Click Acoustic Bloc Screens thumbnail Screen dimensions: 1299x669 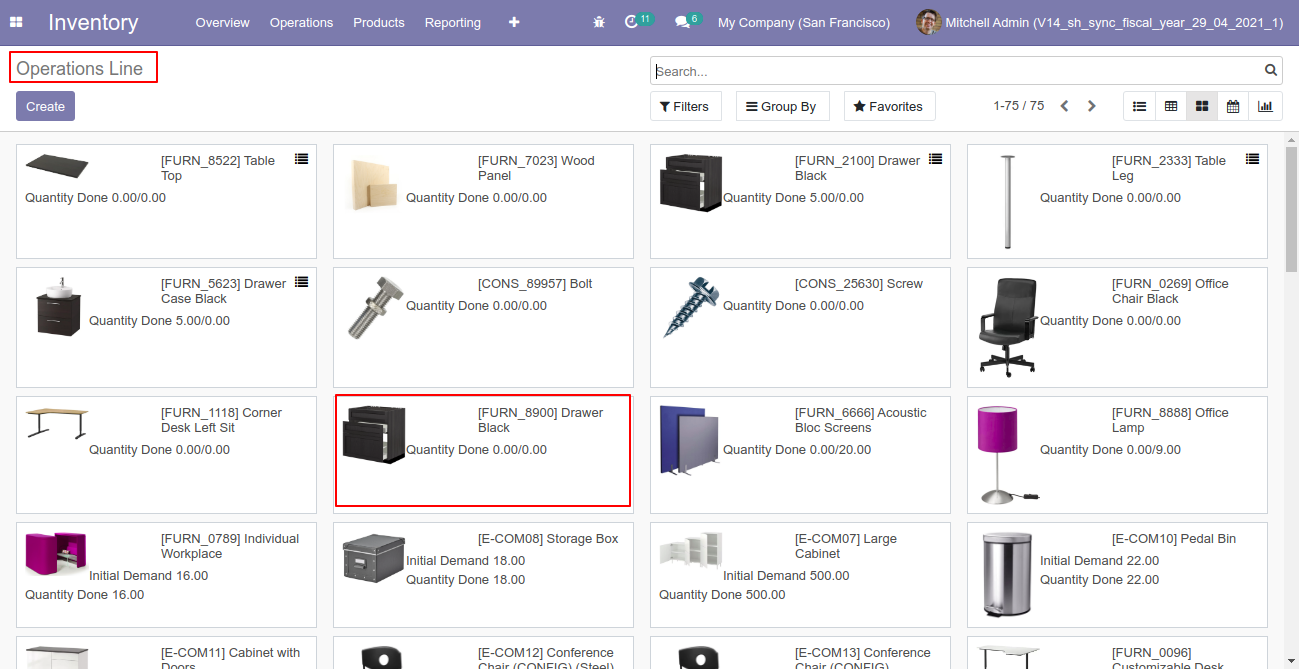tap(688, 440)
